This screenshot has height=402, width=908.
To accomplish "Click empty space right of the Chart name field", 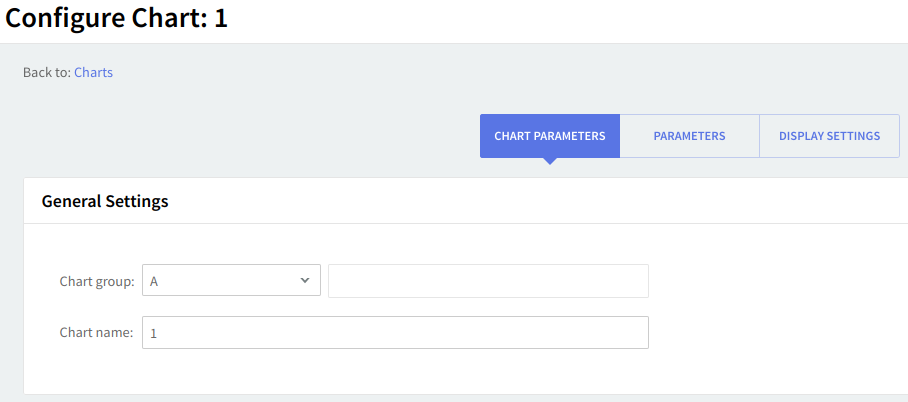I will [780, 333].
